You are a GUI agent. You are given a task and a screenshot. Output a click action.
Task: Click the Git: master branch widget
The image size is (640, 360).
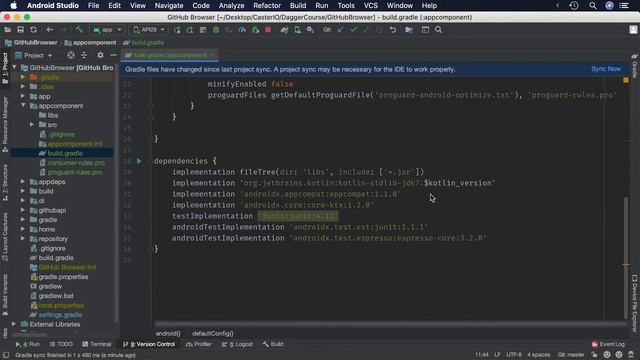(571, 355)
